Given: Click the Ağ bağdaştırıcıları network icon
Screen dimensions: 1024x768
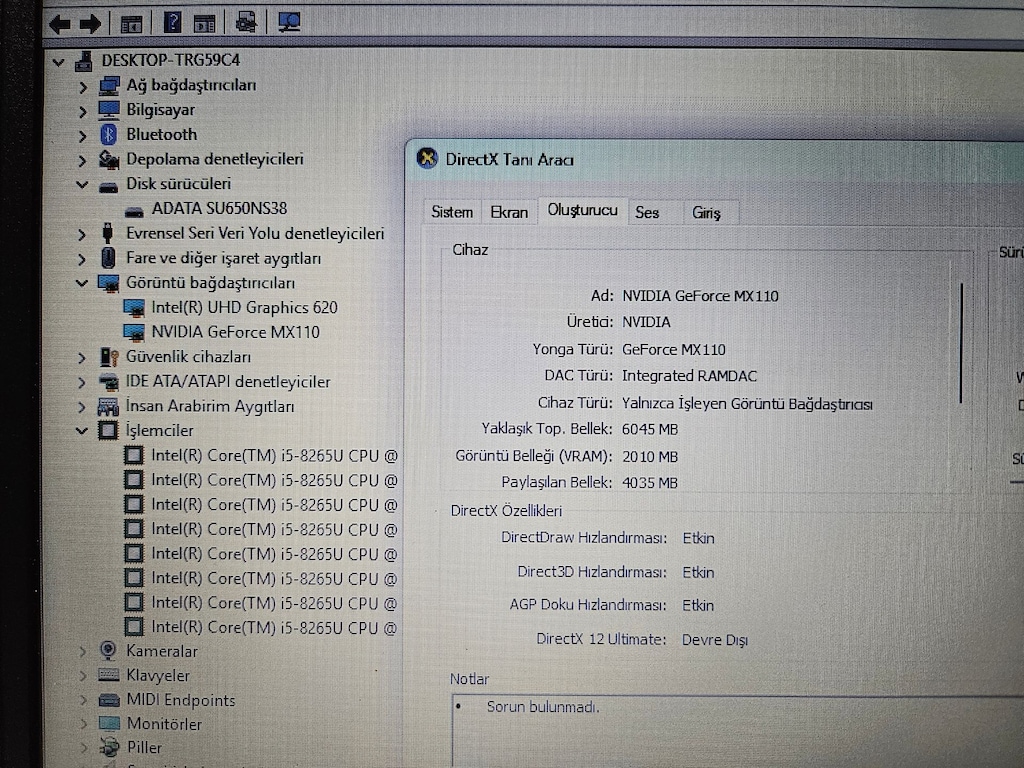Looking at the screenshot, I should point(108,86).
